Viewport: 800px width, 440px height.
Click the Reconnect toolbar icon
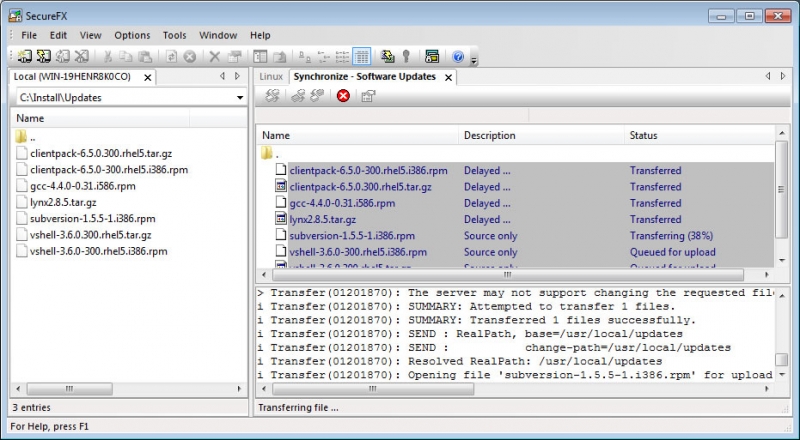[62, 56]
